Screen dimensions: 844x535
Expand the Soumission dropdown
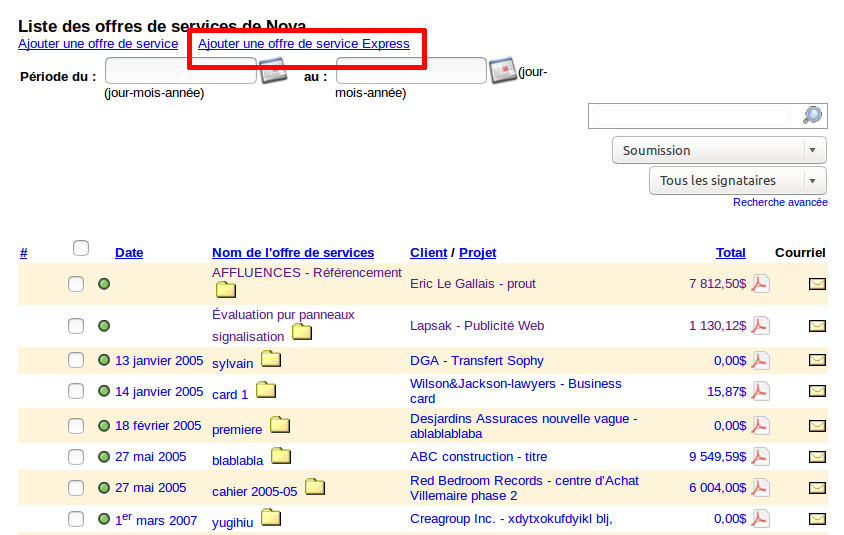[x=719, y=150]
